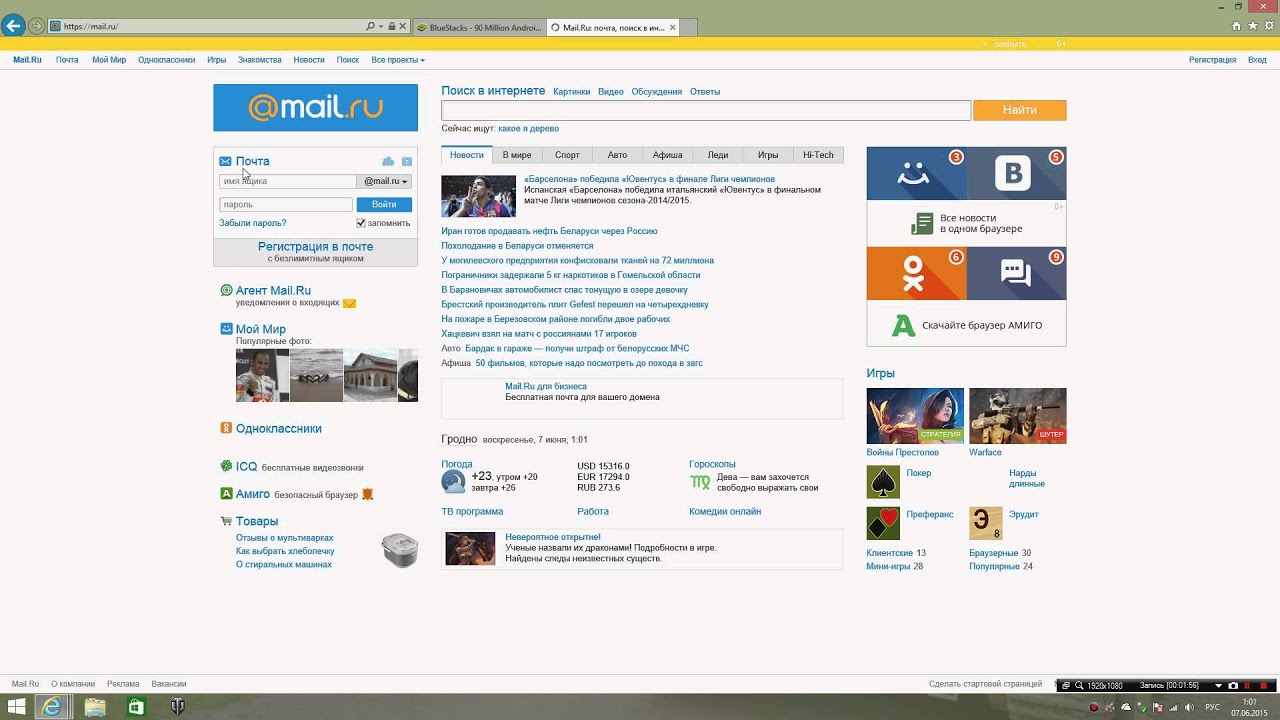The height and width of the screenshot is (720, 1280).
Task: Open the Войны Престолов game thumbnail
Action: tap(915, 415)
